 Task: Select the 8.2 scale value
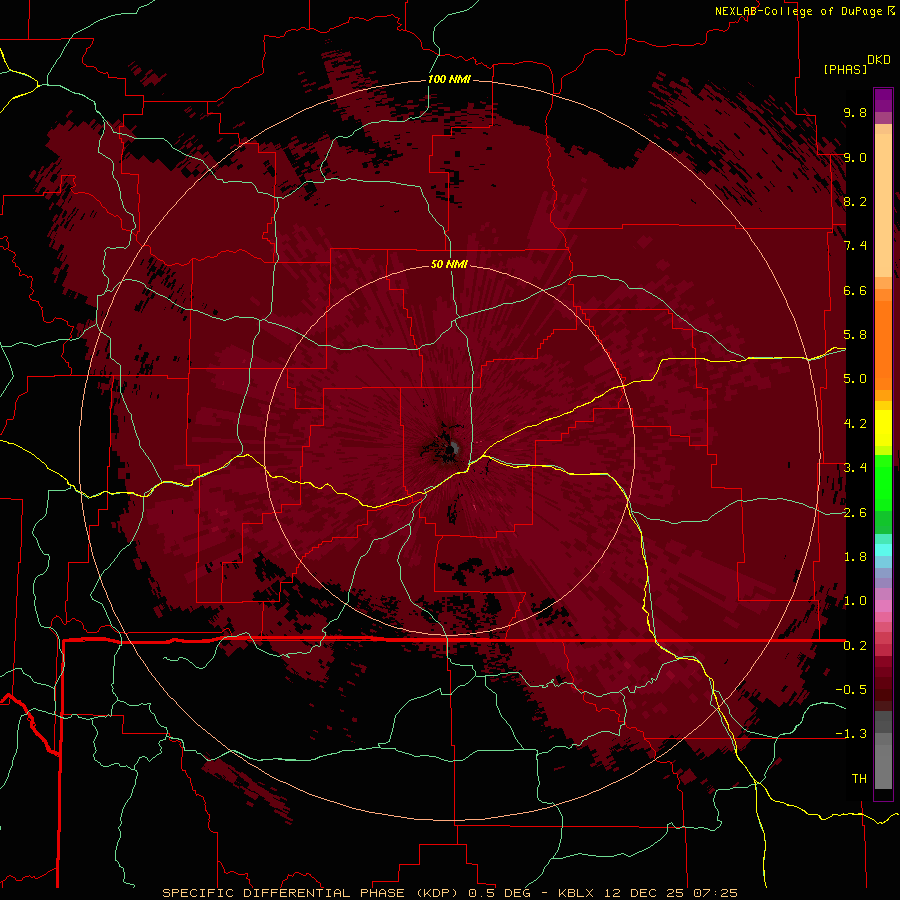(x=855, y=201)
